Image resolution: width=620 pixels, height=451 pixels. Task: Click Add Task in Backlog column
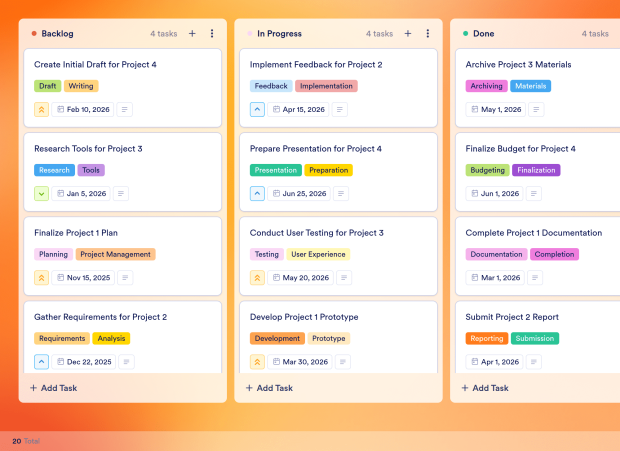pos(54,388)
